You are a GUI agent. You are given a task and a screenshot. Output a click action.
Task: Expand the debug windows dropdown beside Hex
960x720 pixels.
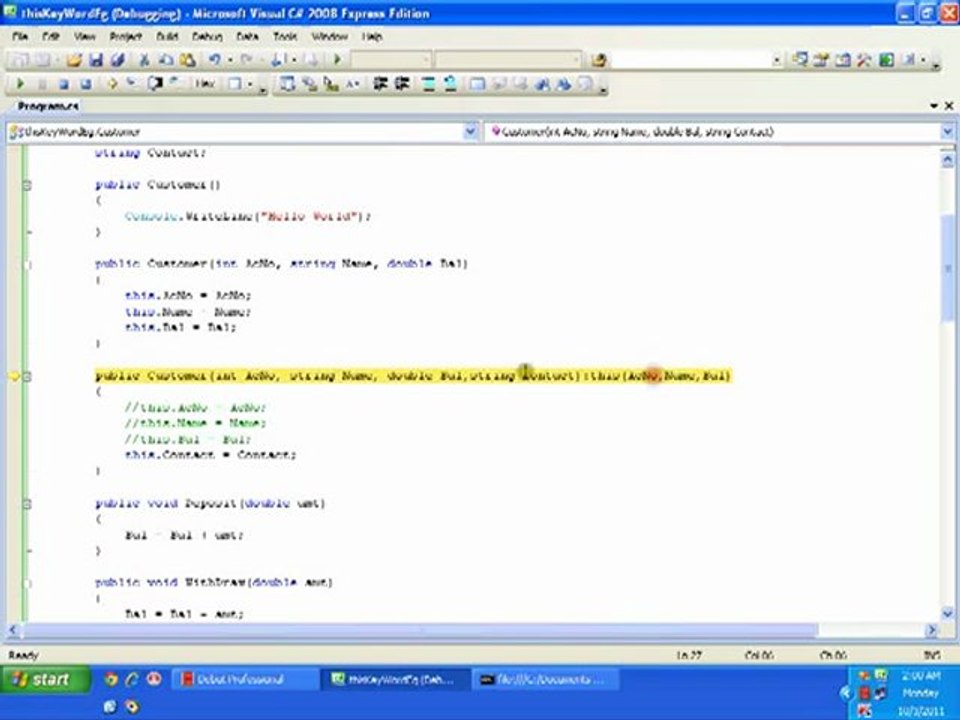point(250,84)
